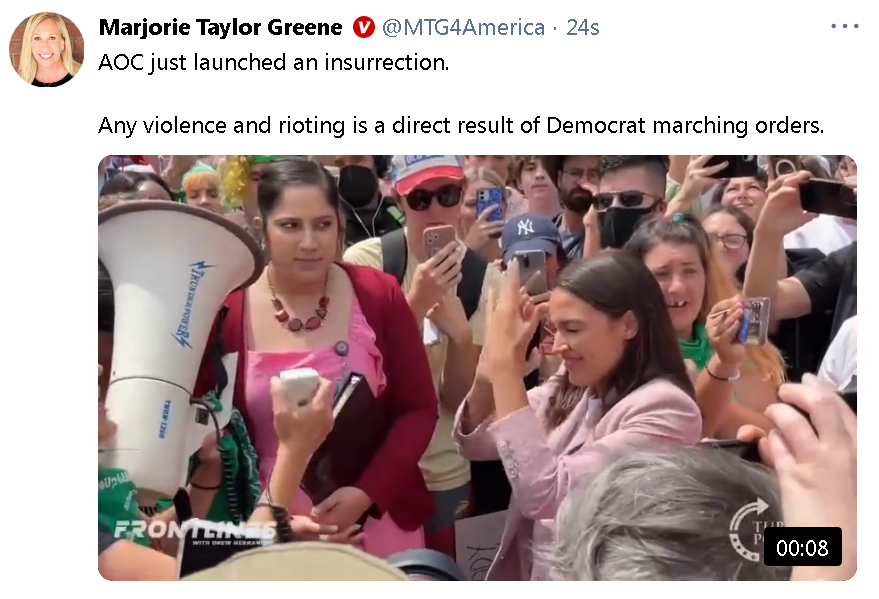Open Marjorie Taylor Greene's profile avatar

[x=47, y=50]
